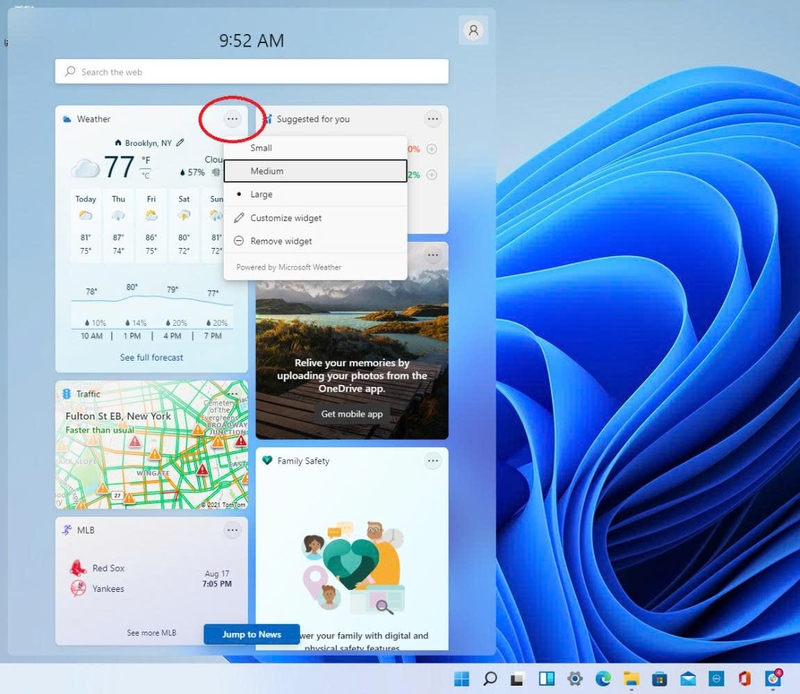
Task: Click the magnifier icon in search bar
Action: (69, 72)
